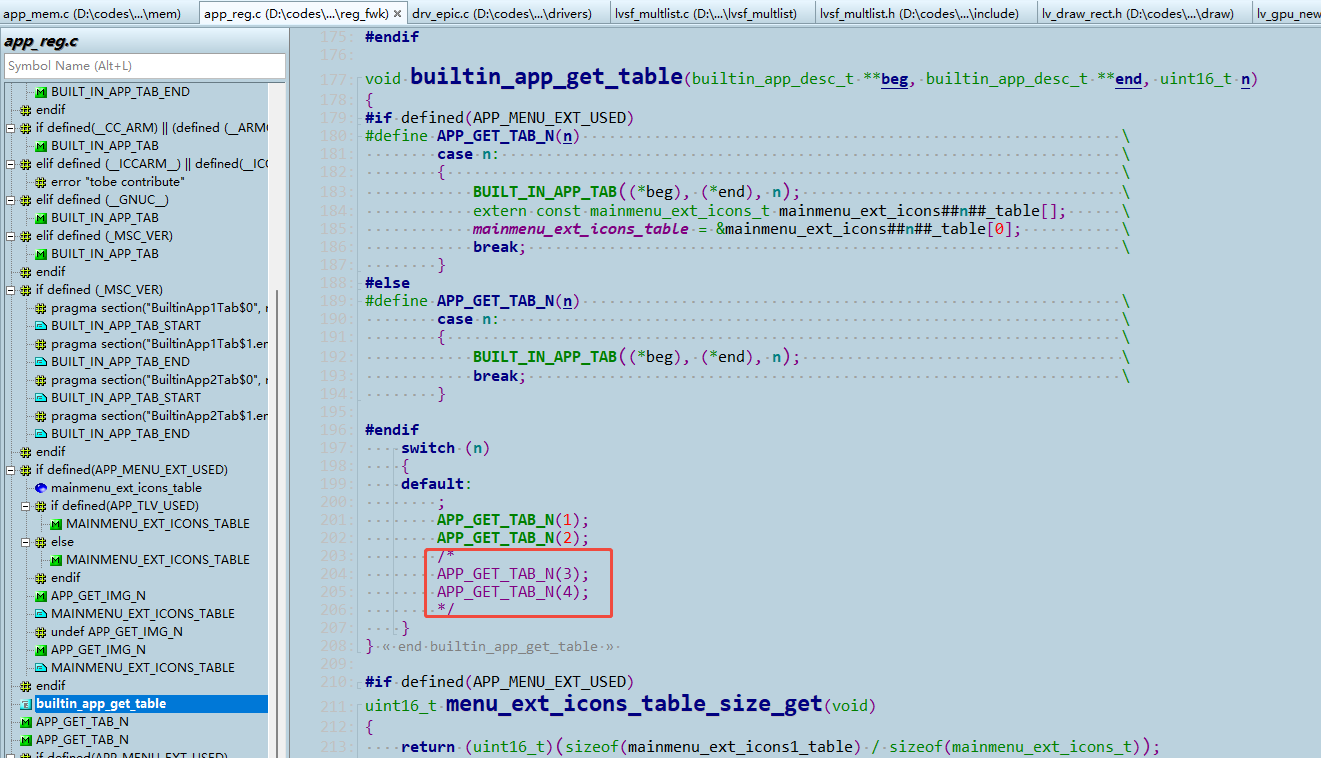Click macro icon of BUILT_IN_APP_TAB under __CC_ARM branch
The height and width of the screenshot is (758, 1321).
41,146
